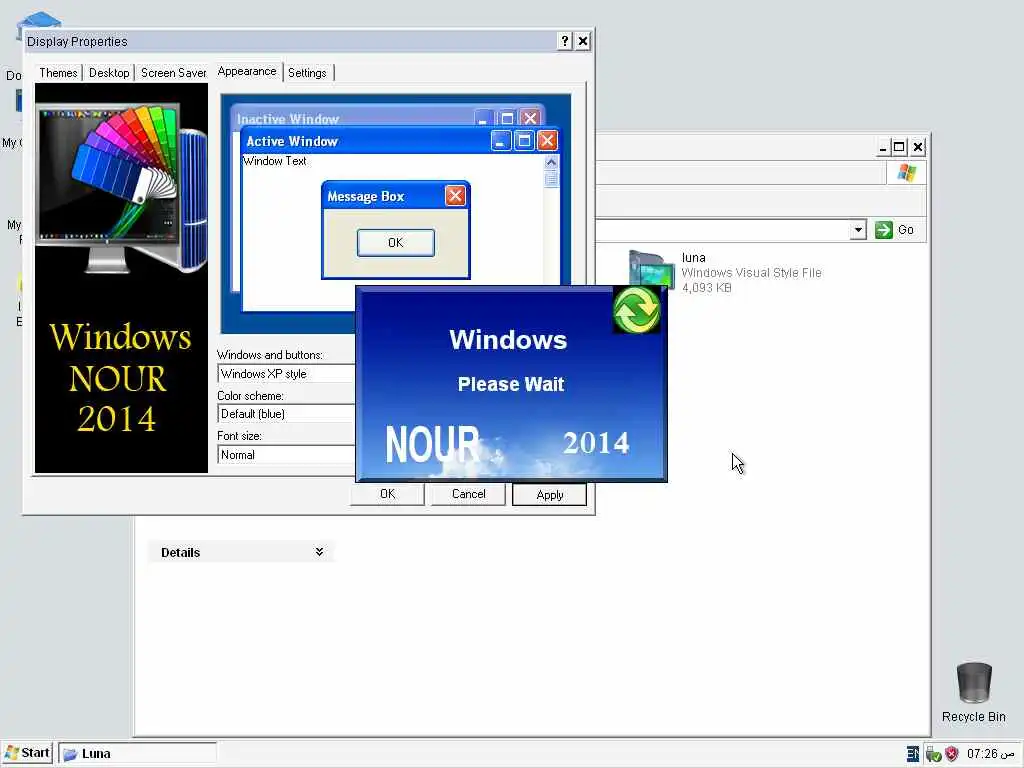Expand the Details panel chevron

(319, 552)
